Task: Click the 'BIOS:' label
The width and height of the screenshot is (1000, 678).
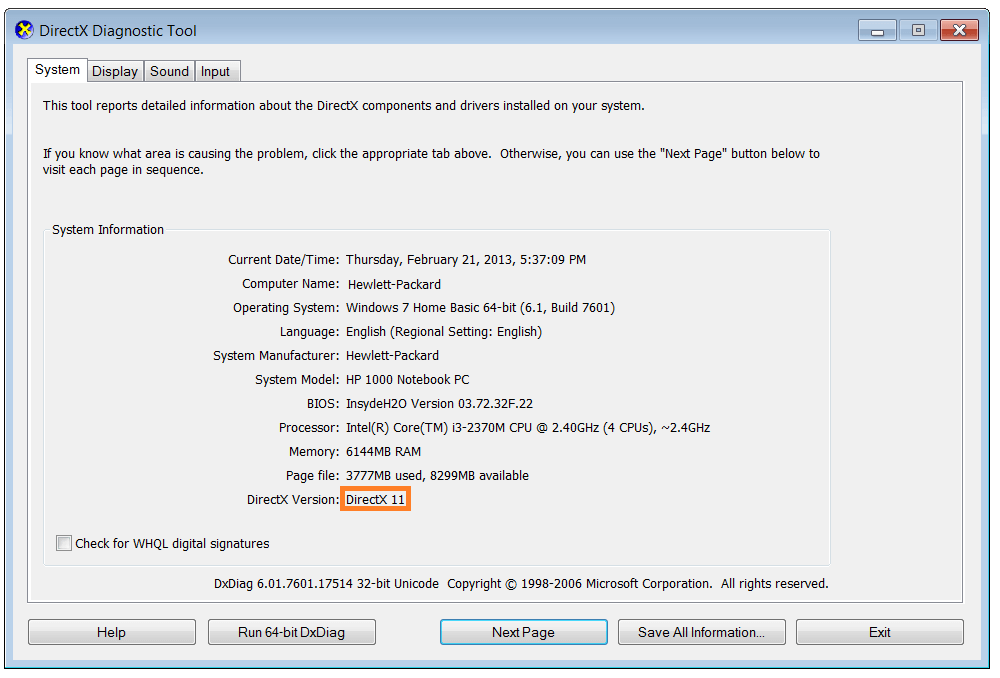Action: tap(323, 404)
